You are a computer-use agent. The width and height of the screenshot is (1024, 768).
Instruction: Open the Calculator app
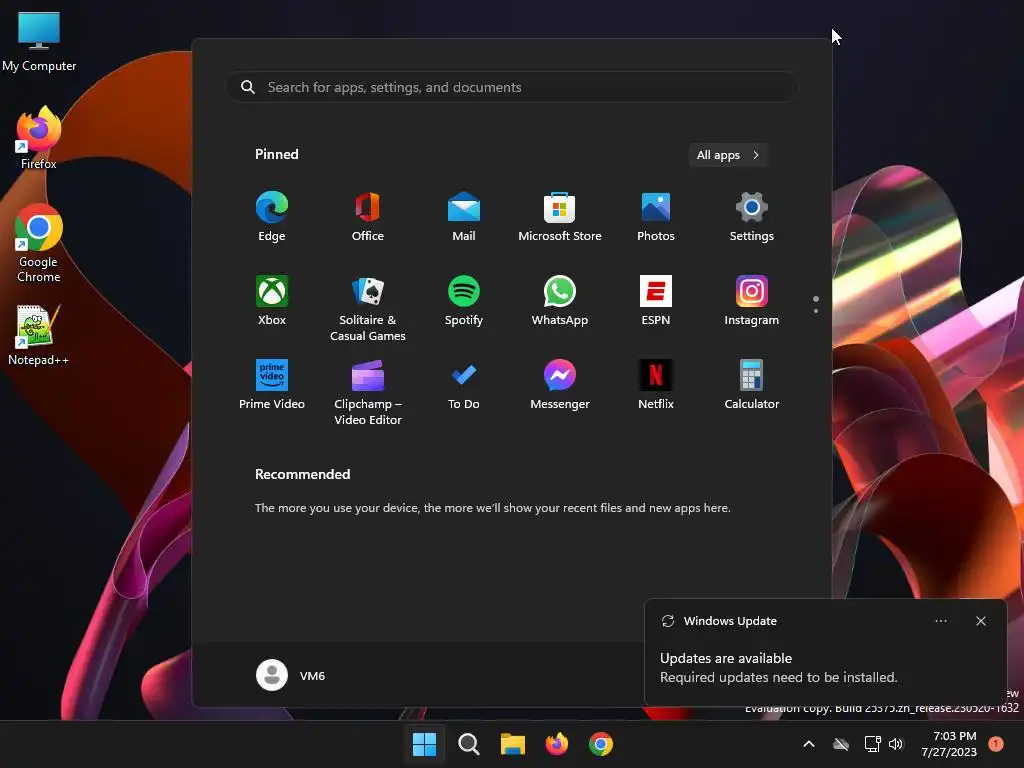coord(752,385)
